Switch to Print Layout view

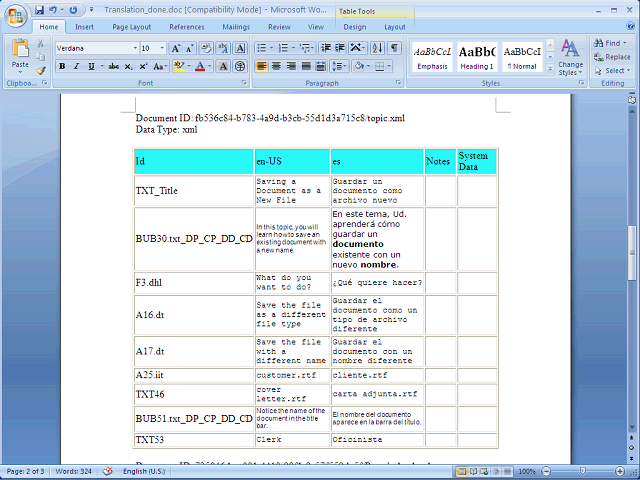click(462, 471)
